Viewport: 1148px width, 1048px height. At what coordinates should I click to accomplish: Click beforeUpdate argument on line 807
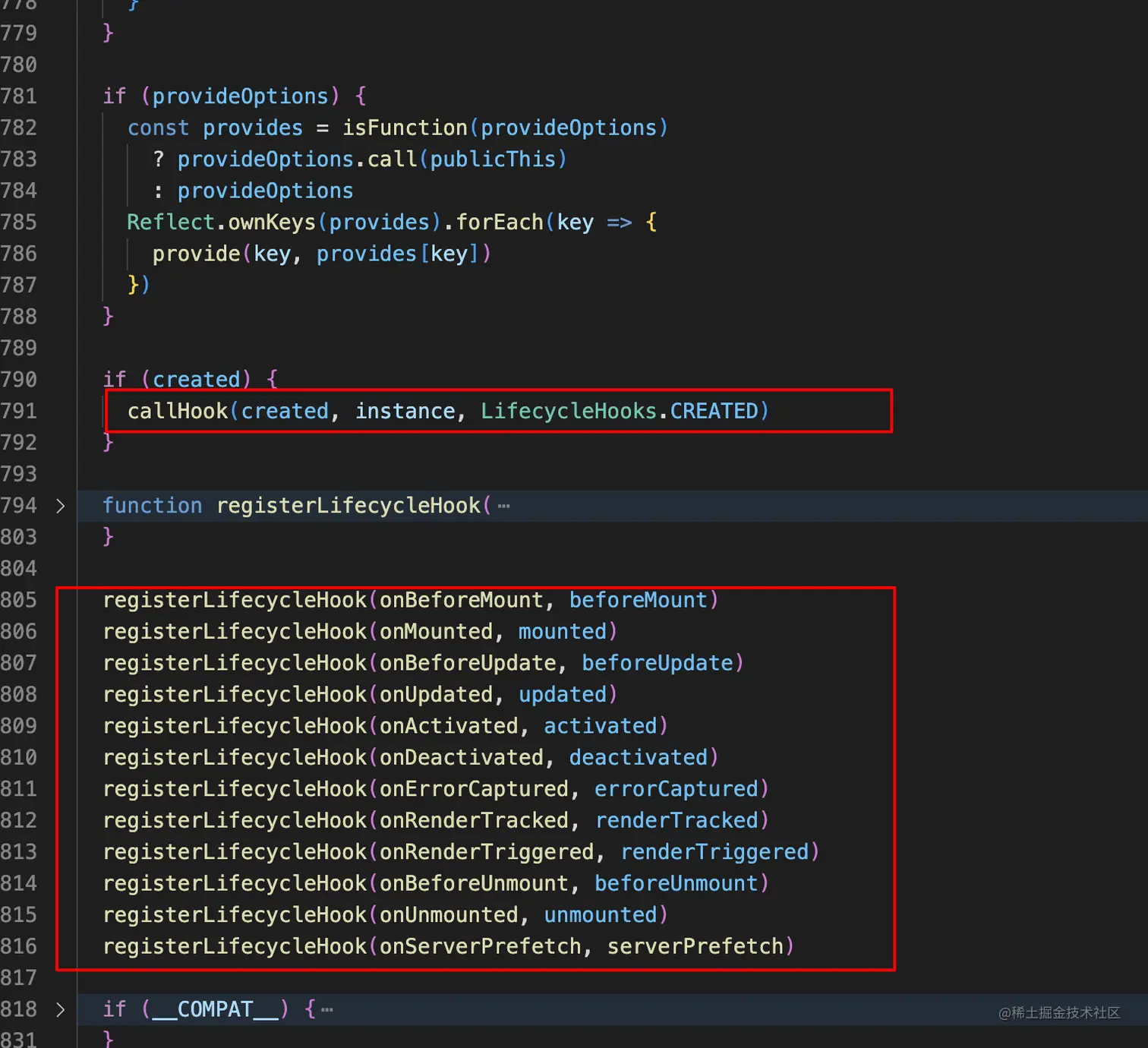click(x=658, y=663)
